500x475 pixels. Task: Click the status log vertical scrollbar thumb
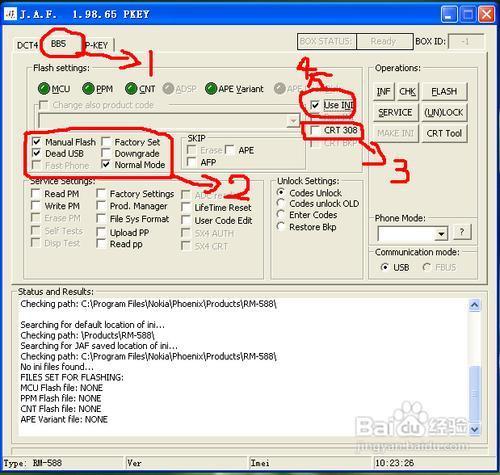[474, 393]
